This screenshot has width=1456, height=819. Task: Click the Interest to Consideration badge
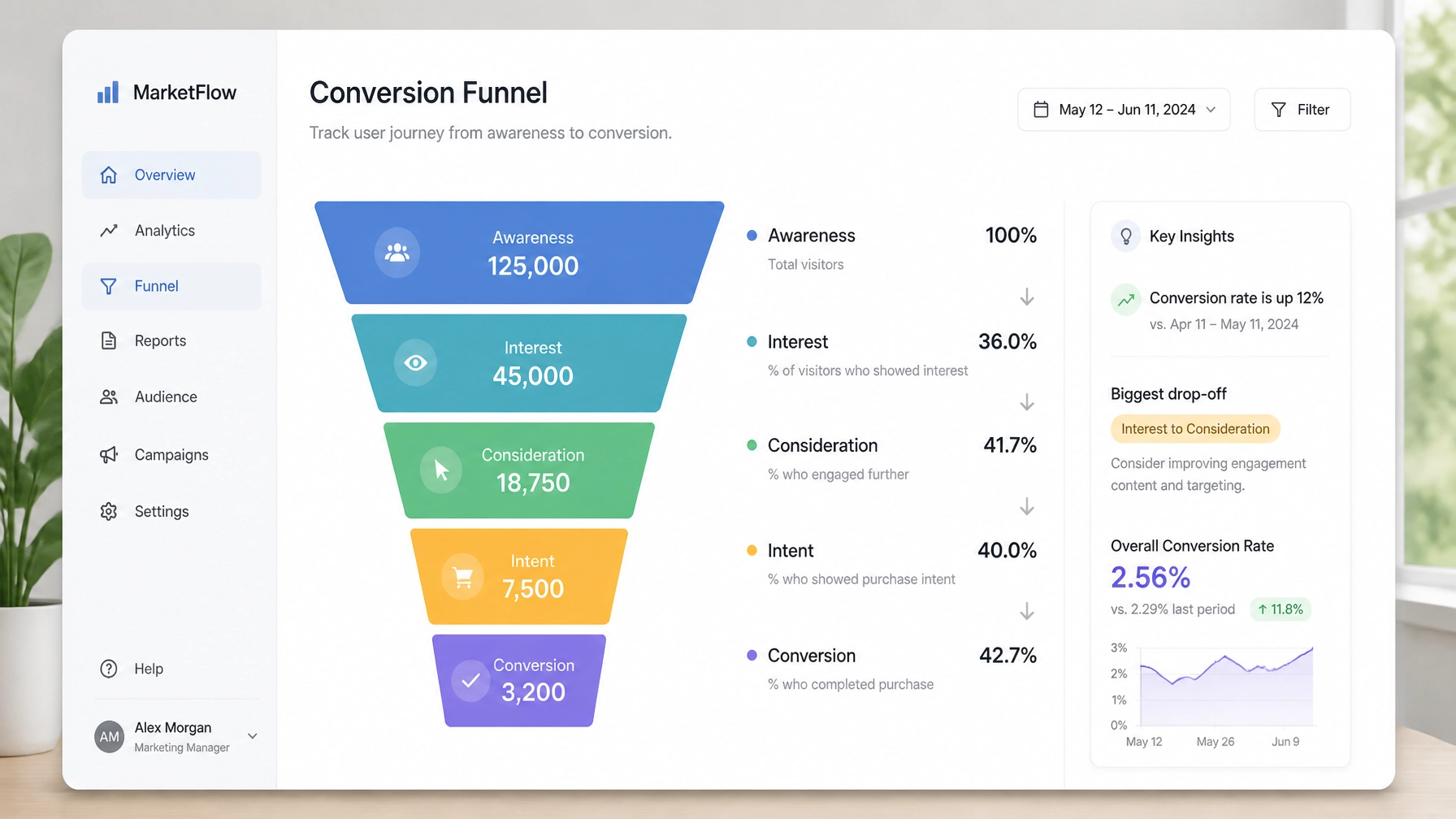click(1195, 429)
